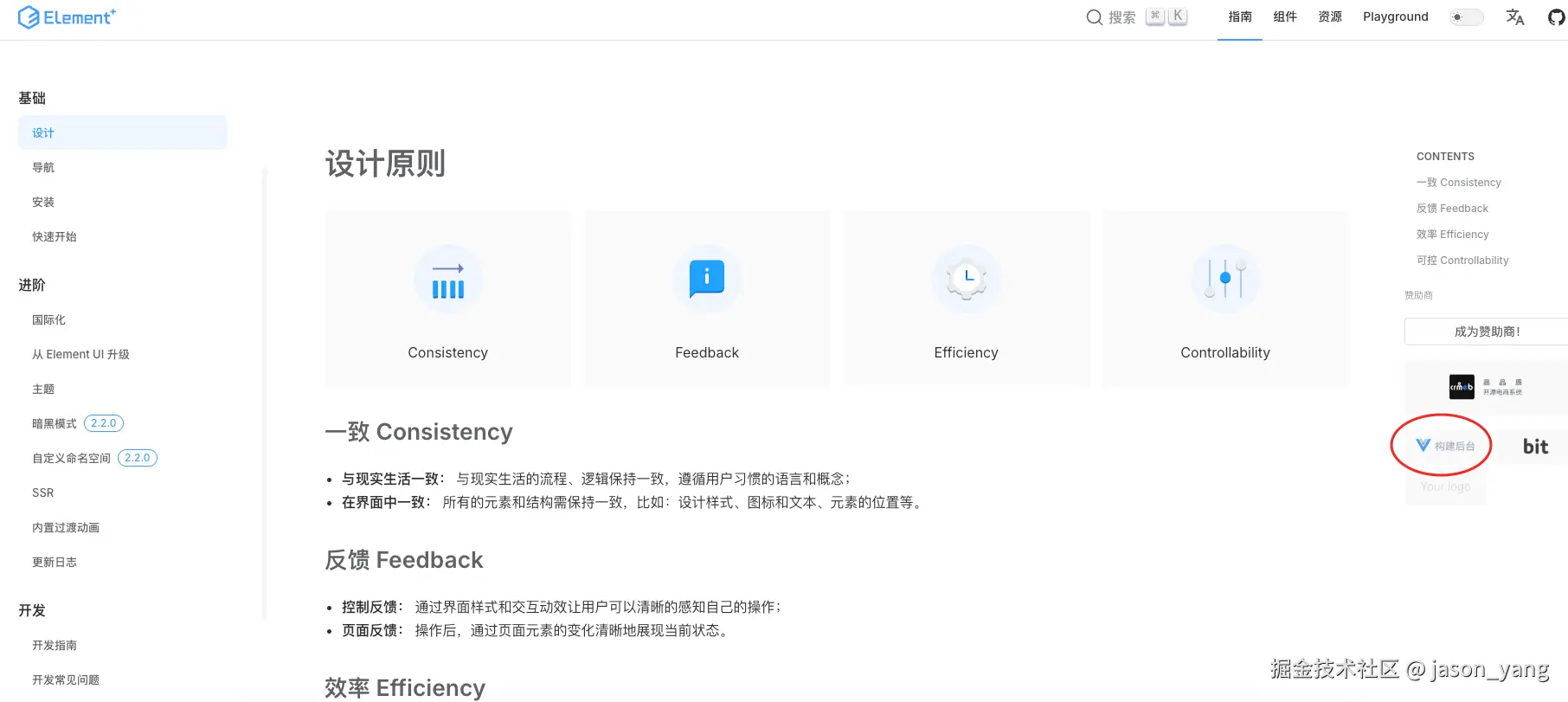Click the Controllability sliders icon

click(1225, 280)
